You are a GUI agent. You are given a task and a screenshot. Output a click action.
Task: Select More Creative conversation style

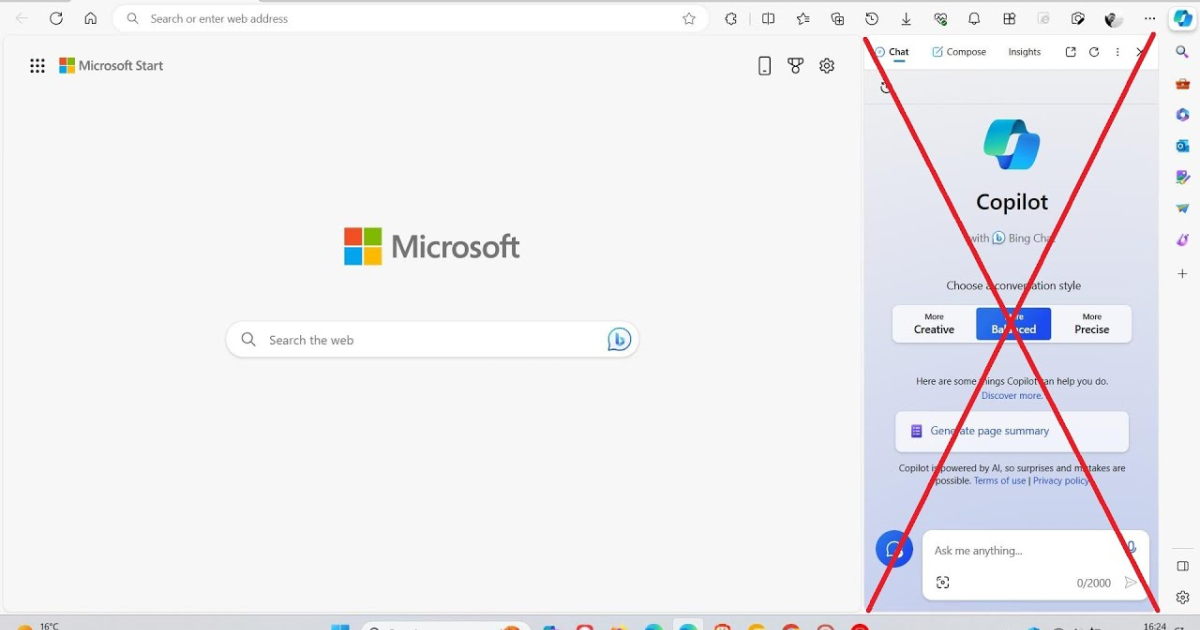point(934,324)
